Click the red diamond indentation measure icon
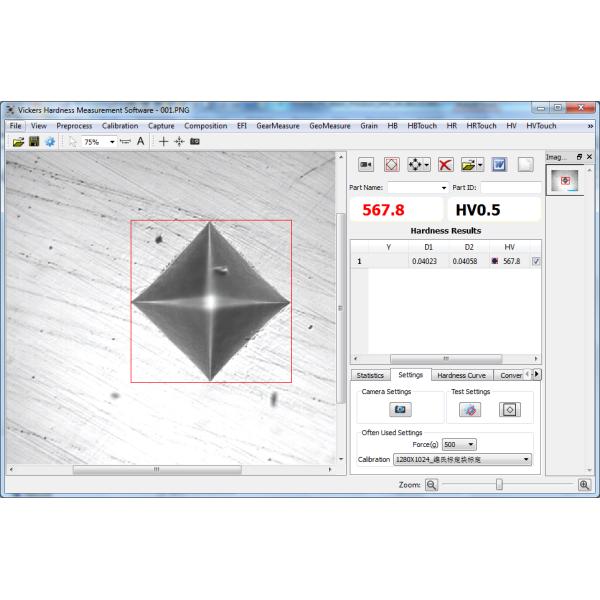Viewport: 600px width, 600px height. pos(392,164)
